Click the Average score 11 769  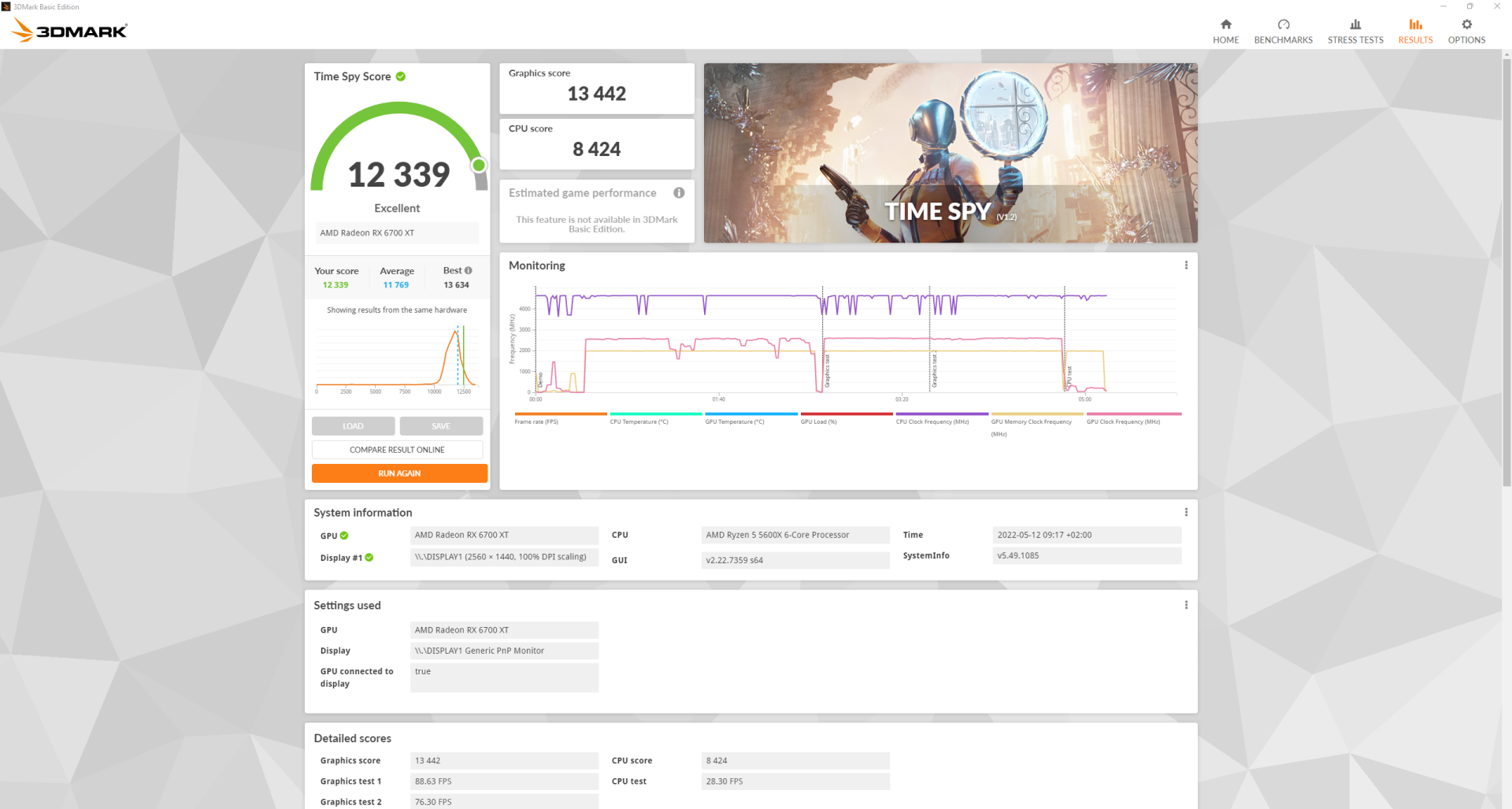[395, 285]
